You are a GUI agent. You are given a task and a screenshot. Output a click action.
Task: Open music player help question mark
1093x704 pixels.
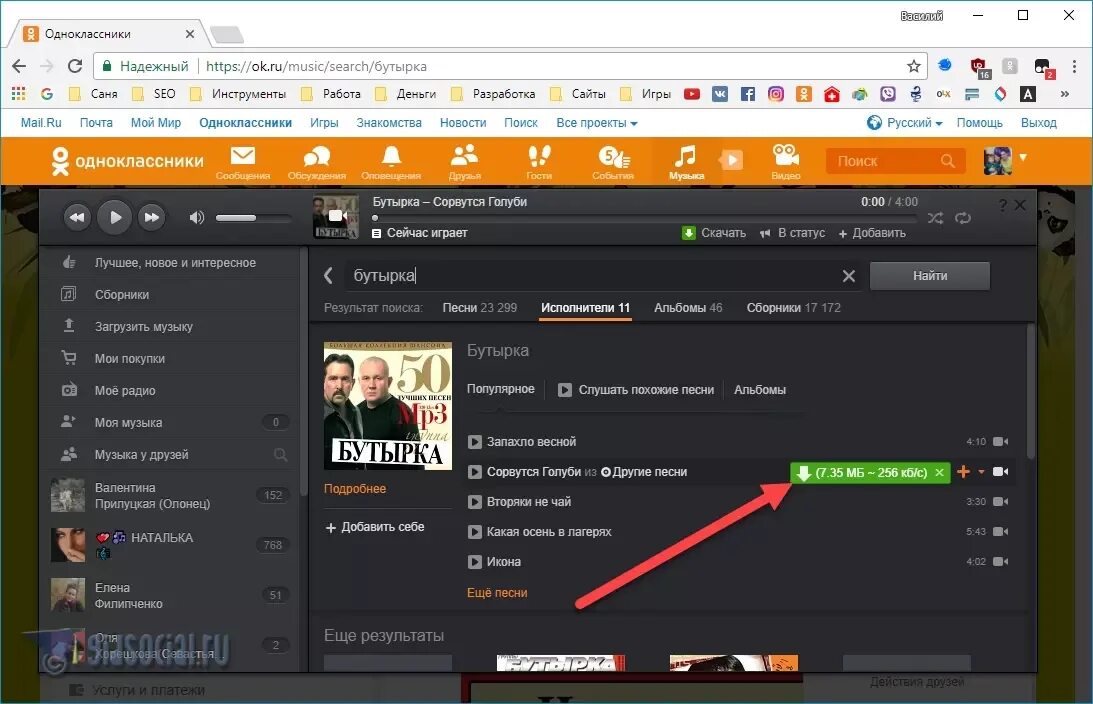[x=1003, y=205]
